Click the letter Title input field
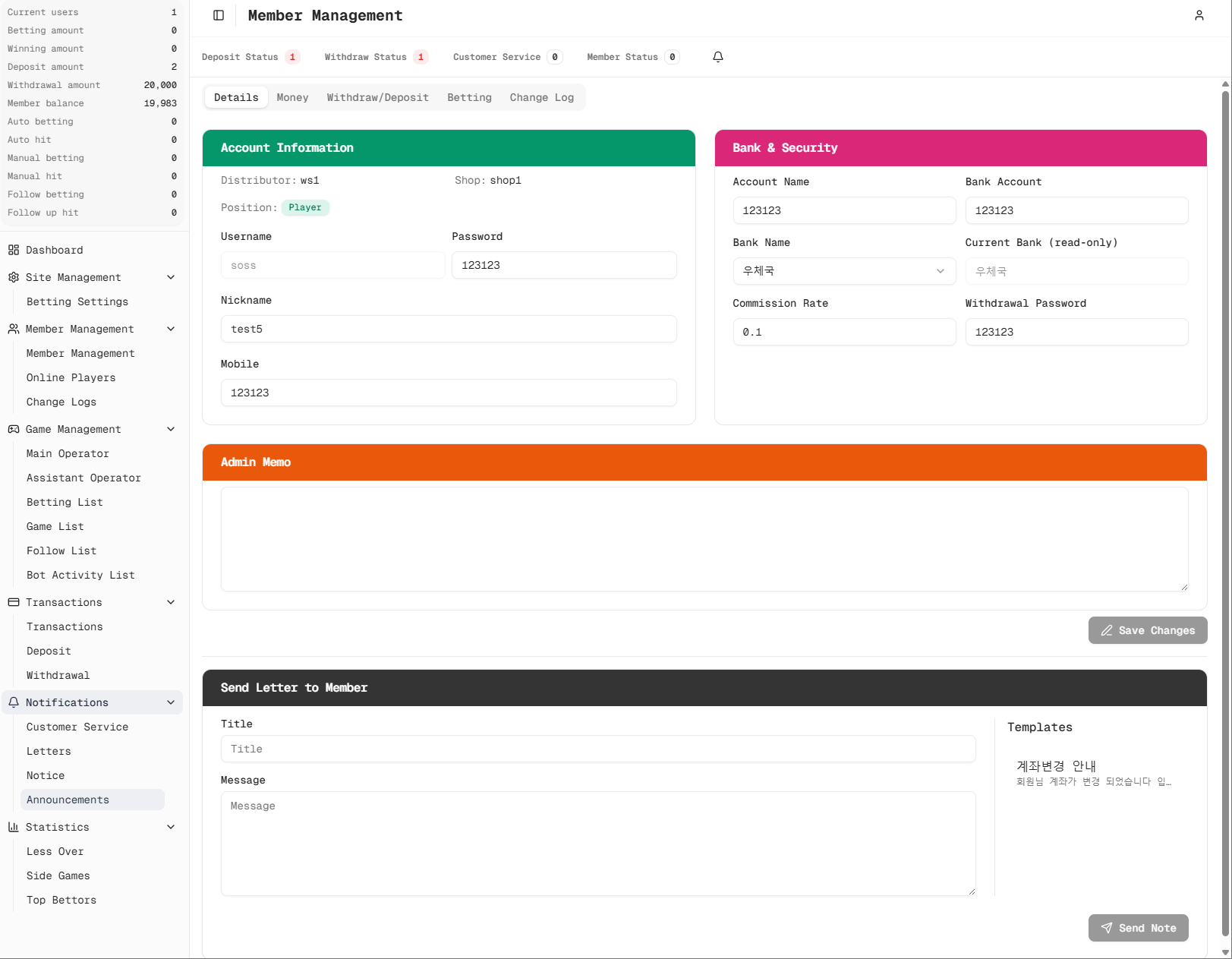 [x=597, y=749]
